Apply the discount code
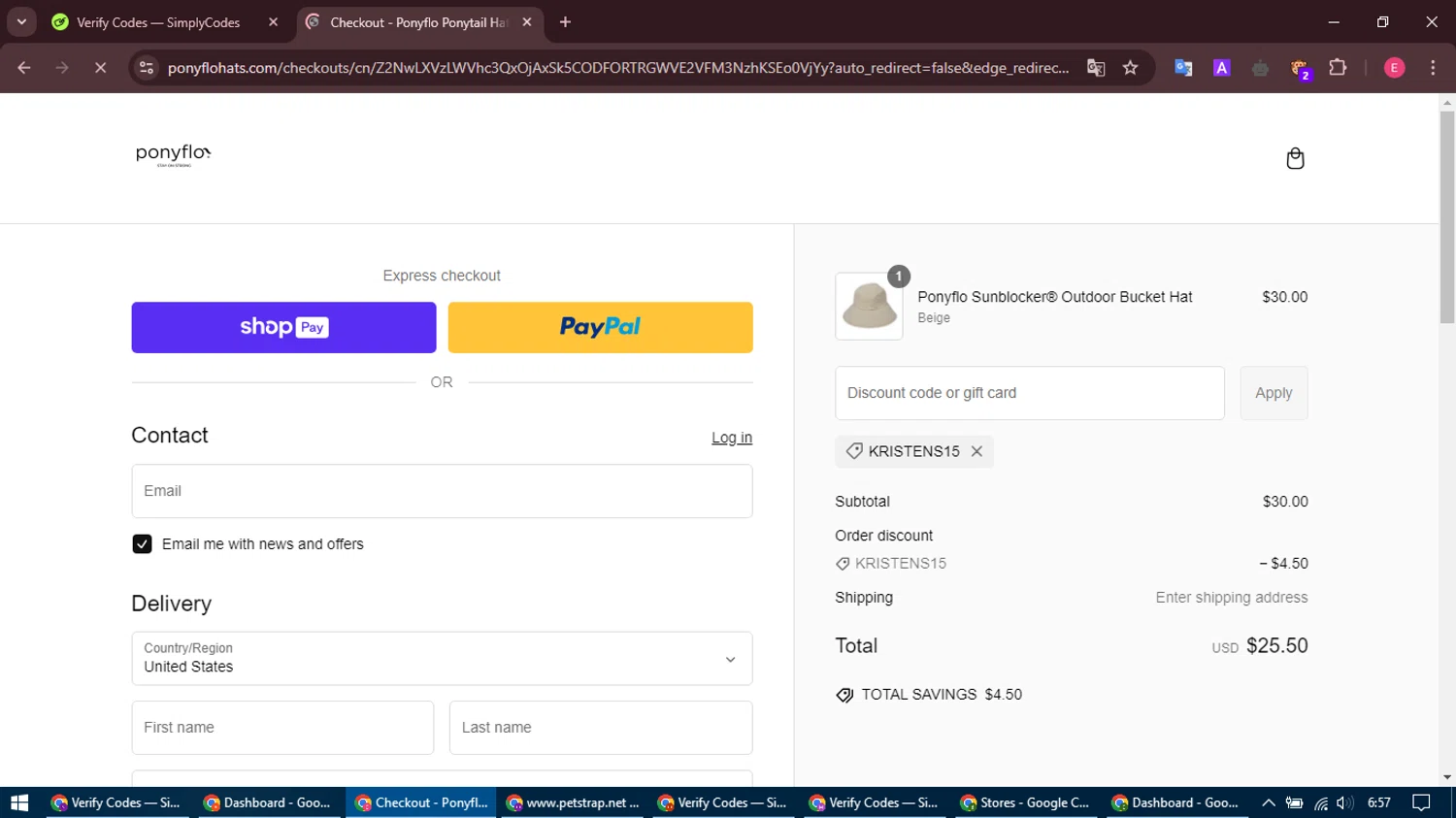Image resolution: width=1456 pixels, height=818 pixels. coord(1274,393)
